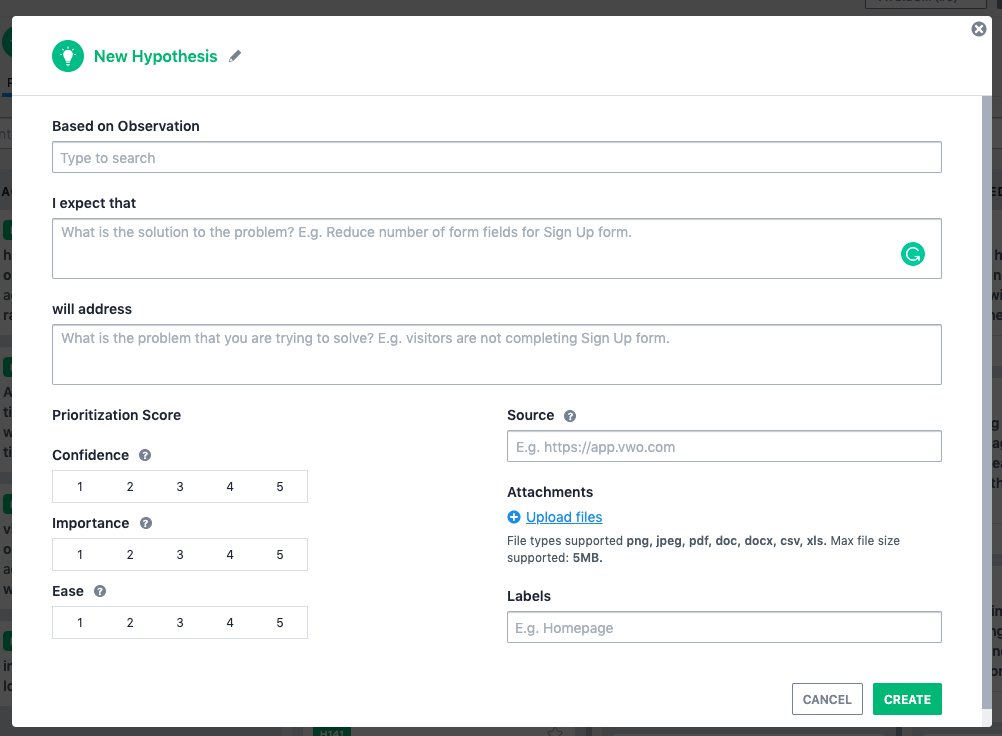Close the New Hypothesis dialog
1002x736 pixels.
point(978,28)
